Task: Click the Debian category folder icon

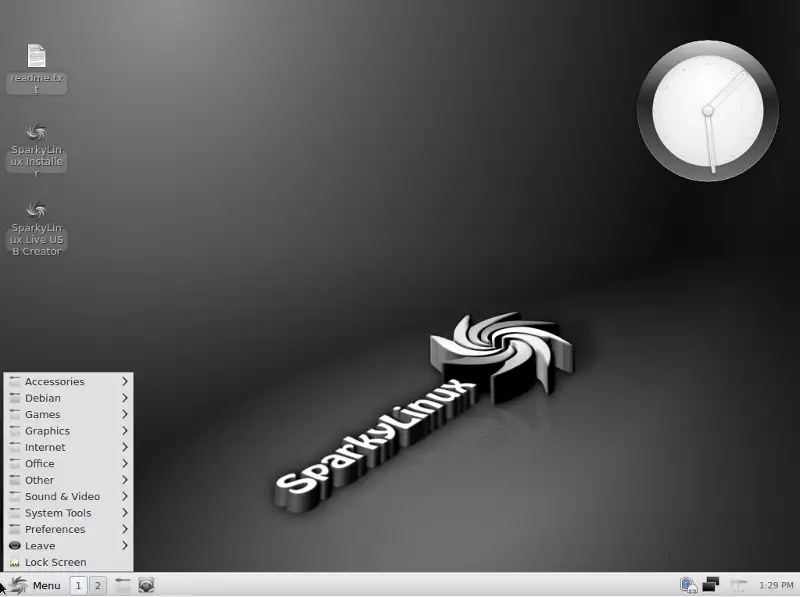Action: [x=15, y=398]
